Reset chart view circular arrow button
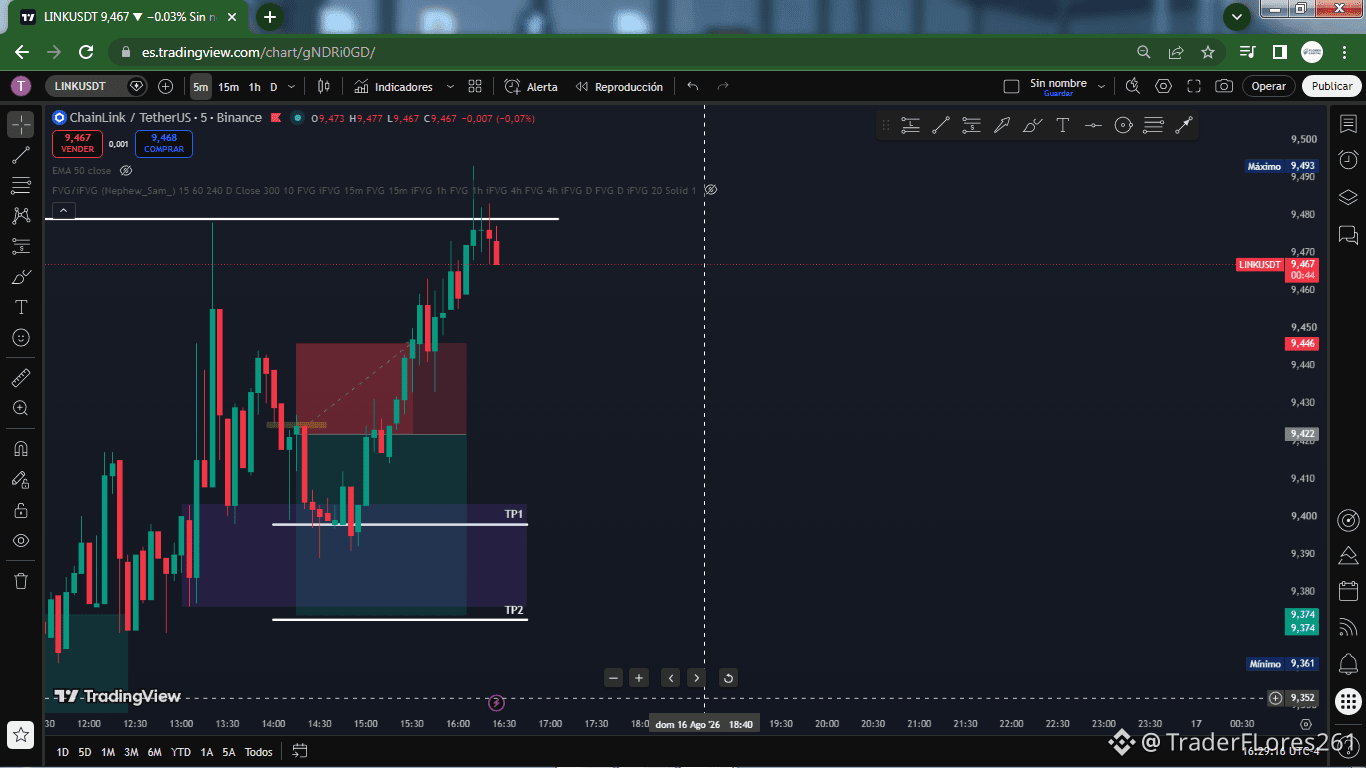This screenshot has width=1366, height=768. pyautogui.click(x=728, y=678)
